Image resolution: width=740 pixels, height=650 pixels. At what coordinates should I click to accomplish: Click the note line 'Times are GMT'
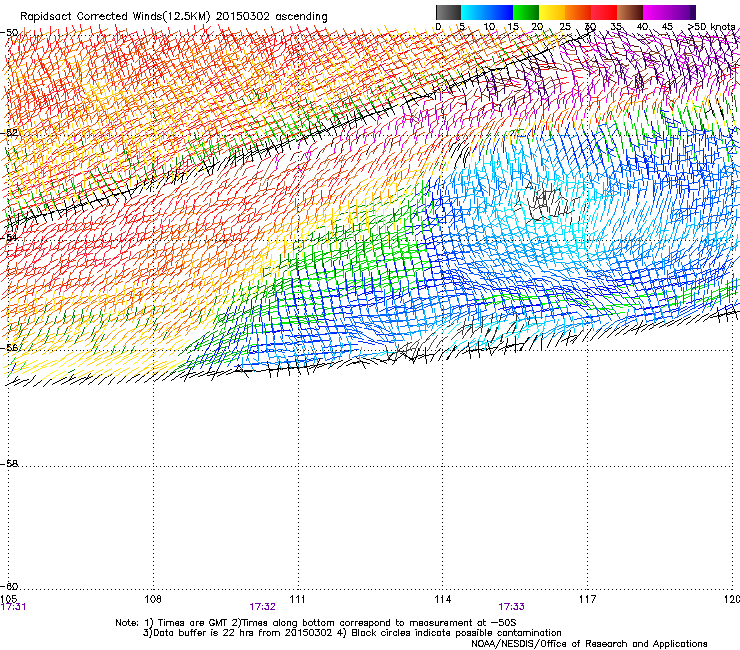pyautogui.click(x=193, y=623)
